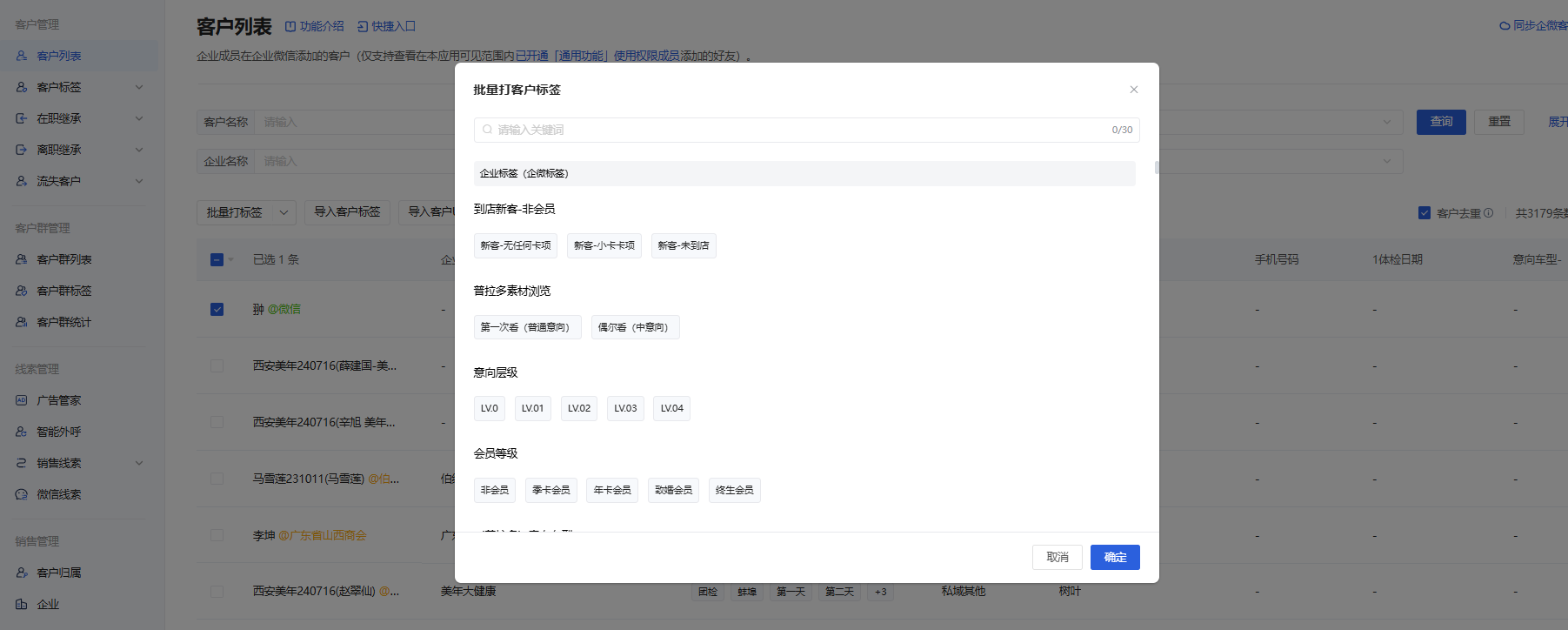This screenshot has height=630, width=1568.
Task: Click the search magnifier icon in dialog
Action: (488, 130)
